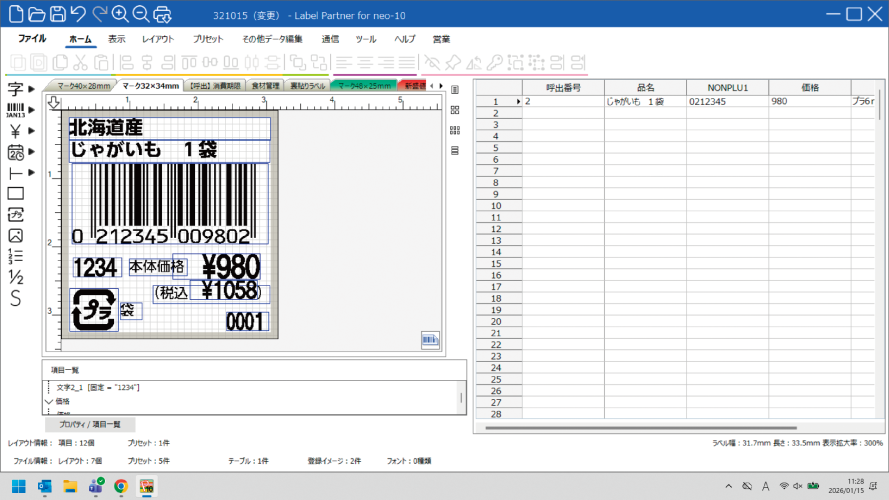Select the JAN13 barcode tool
The image size is (889, 500).
pos(15,110)
